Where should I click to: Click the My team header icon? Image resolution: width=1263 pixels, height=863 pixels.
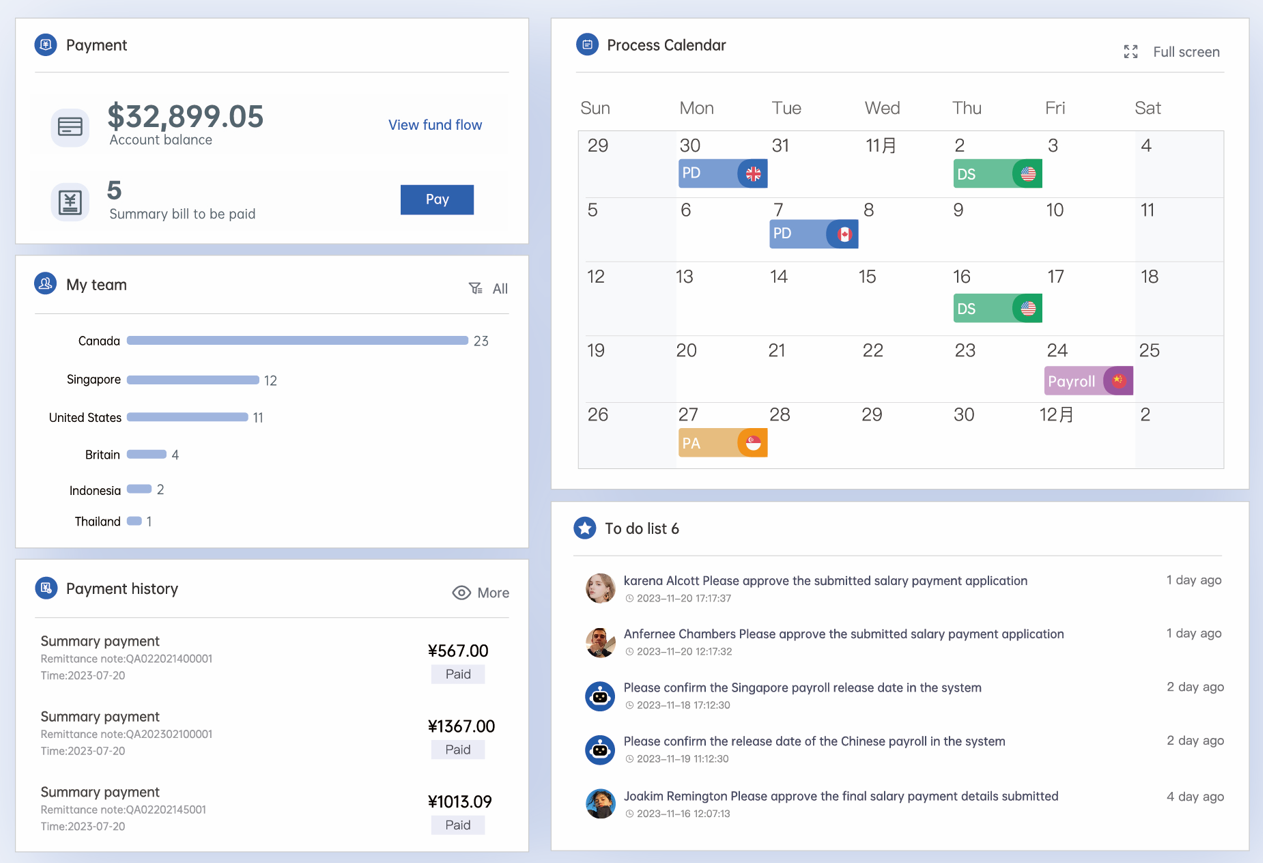(45, 284)
